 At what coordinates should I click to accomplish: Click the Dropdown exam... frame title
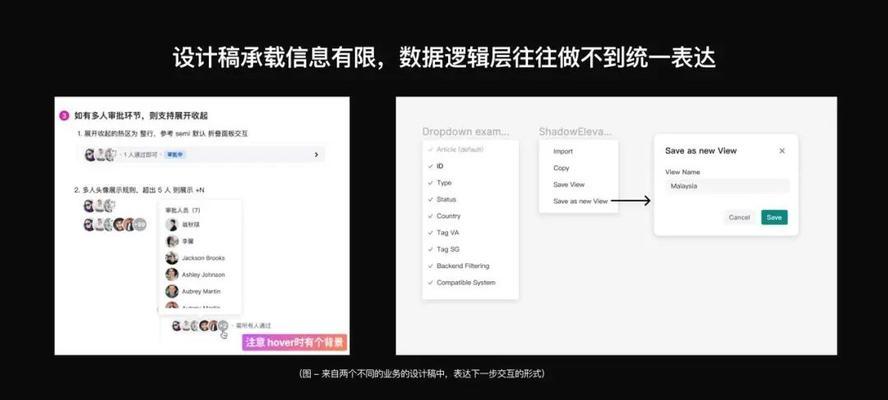pyautogui.click(x=466, y=131)
